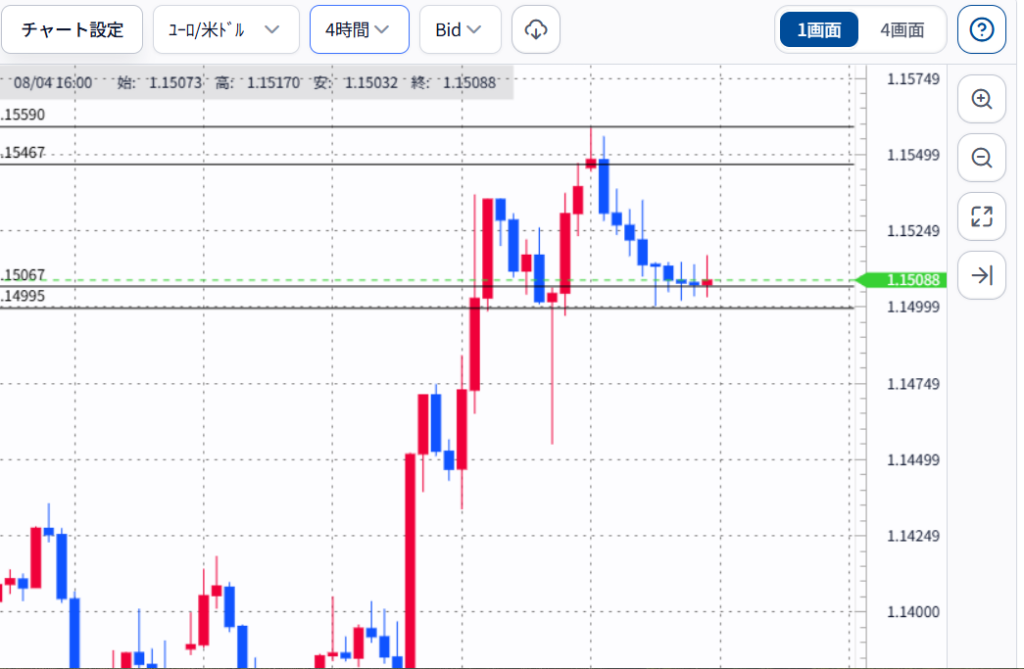
Task: Click the 1.14499 price axis label
Action: click(913, 460)
